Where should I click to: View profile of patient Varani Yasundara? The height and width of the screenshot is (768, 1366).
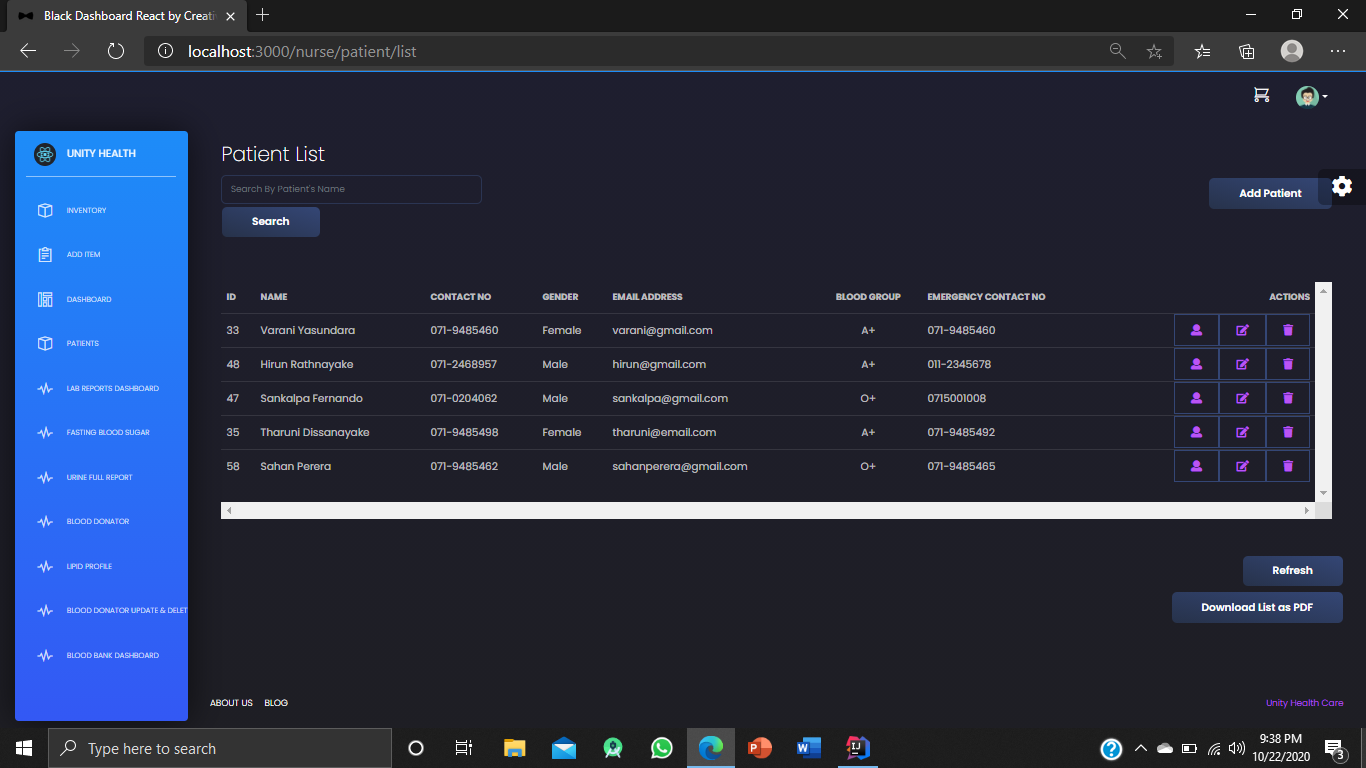pyautogui.click(x=1196, y=330)
